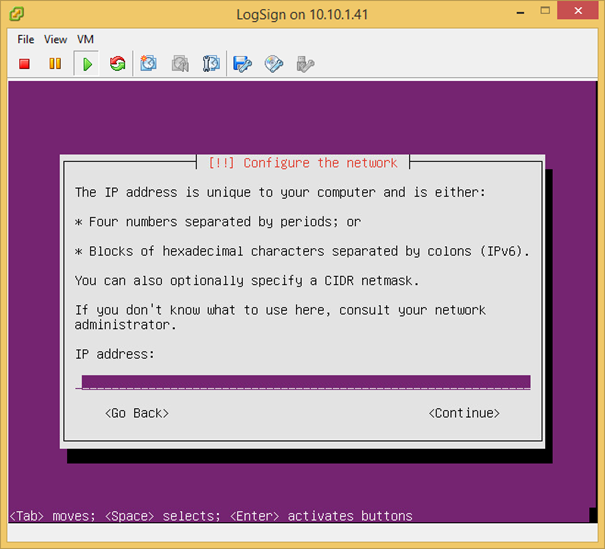Open the File menu
This screenshot has width=605, height=549.
pos(26,39)
